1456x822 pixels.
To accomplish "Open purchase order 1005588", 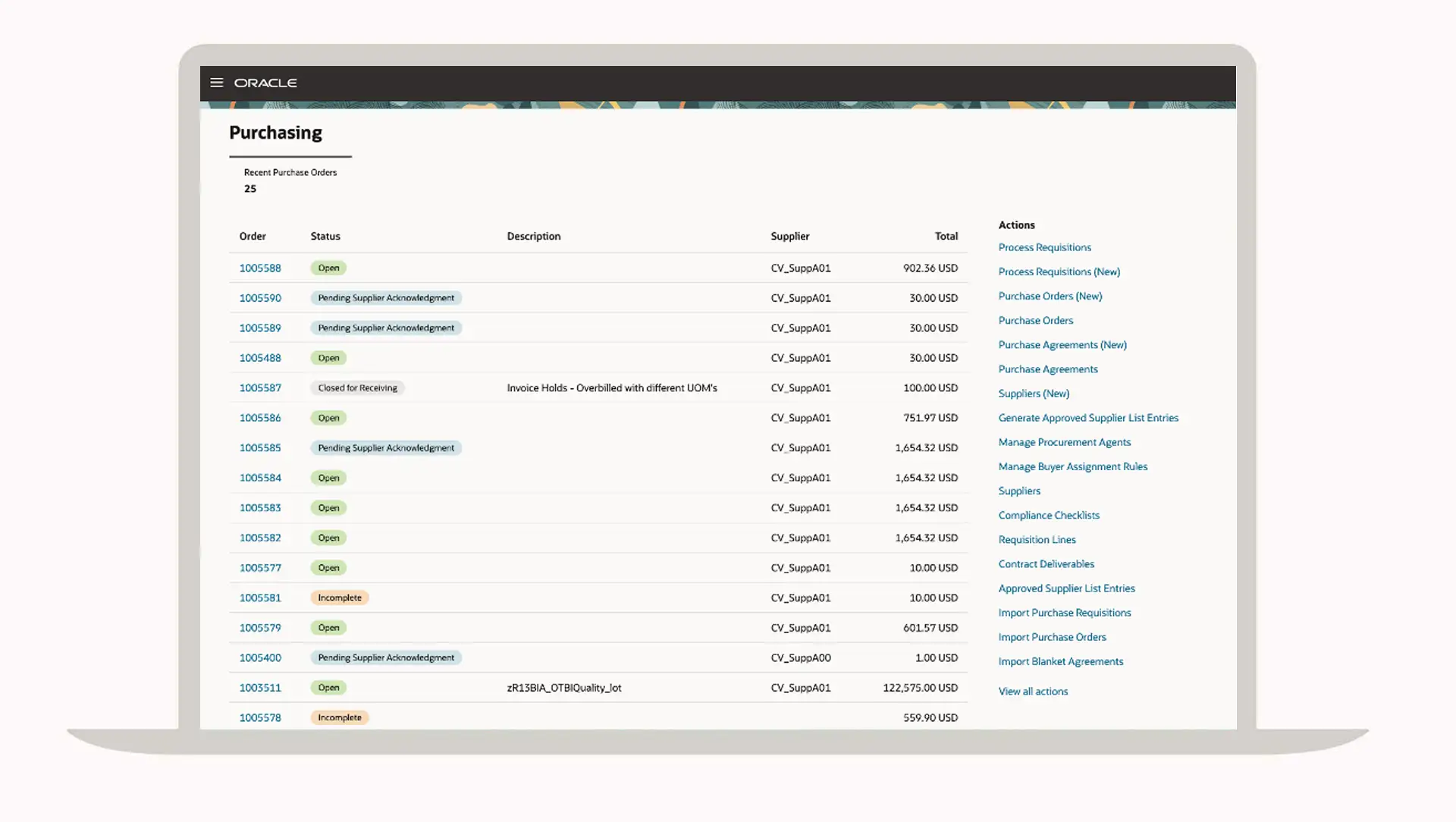I will tap(260, 268).
